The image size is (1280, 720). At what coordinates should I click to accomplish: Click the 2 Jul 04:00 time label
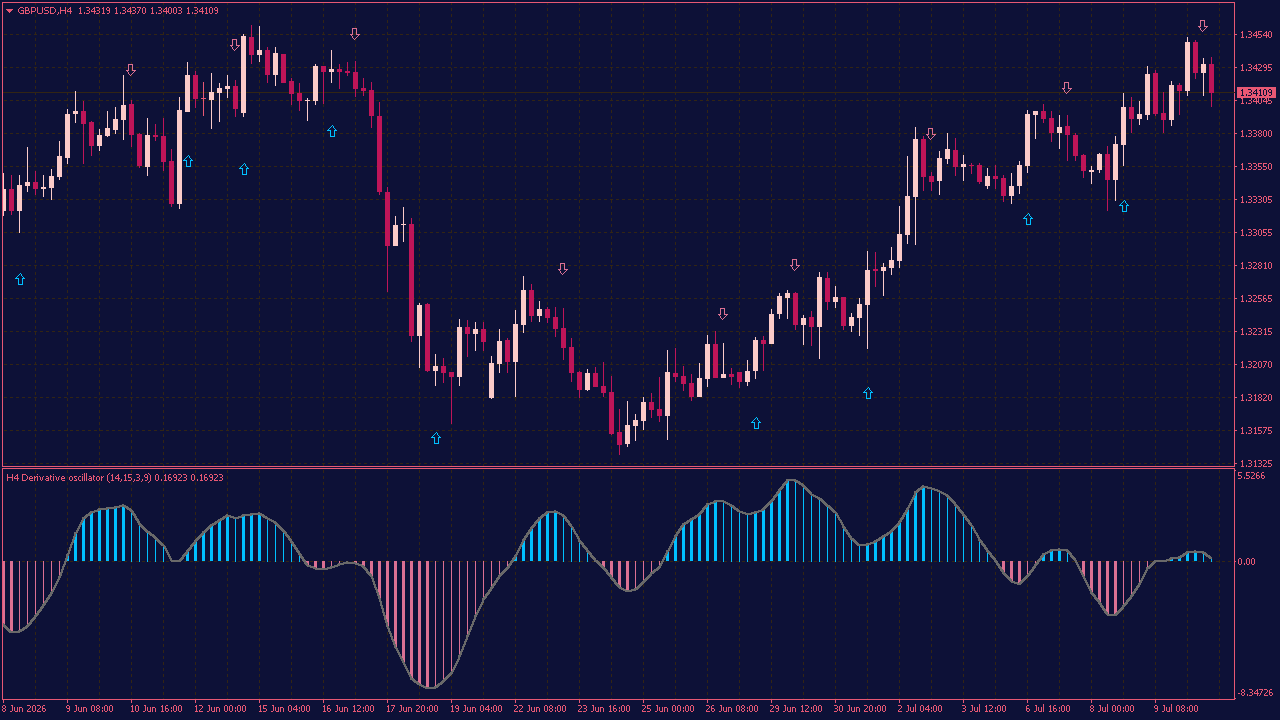921,709
